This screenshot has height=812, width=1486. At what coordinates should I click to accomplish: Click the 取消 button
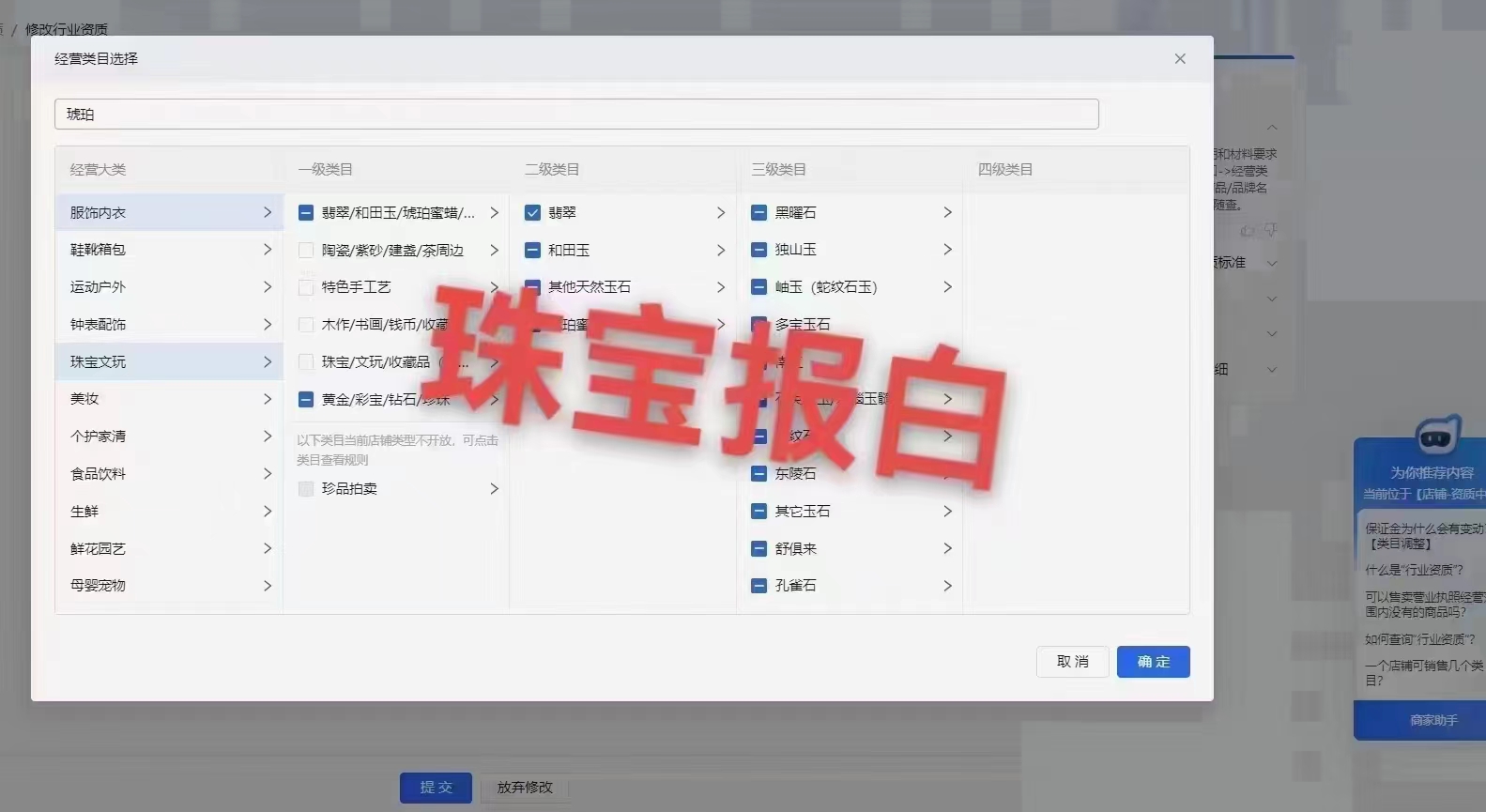click(x=1073, y=662)
